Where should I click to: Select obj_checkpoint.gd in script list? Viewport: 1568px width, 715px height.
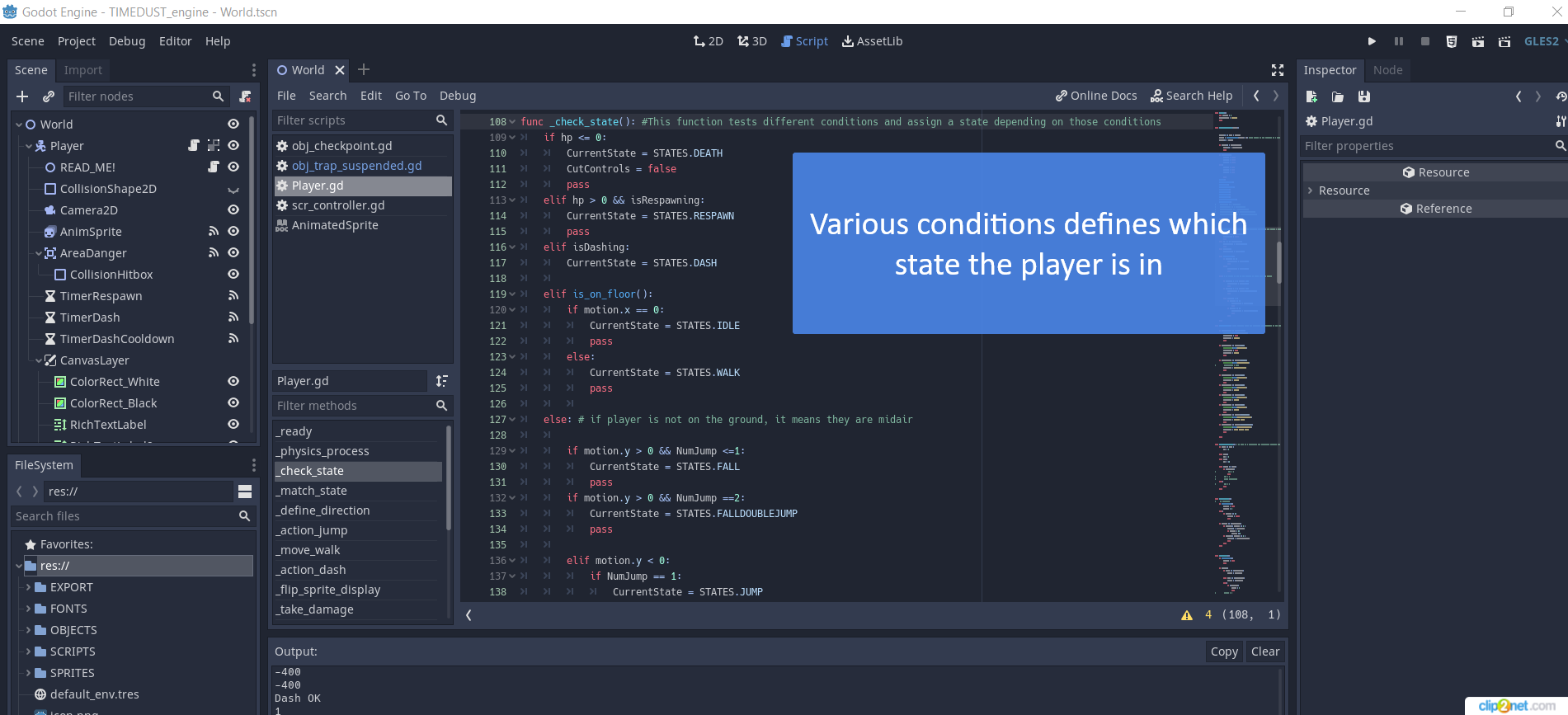click(363, 146)
